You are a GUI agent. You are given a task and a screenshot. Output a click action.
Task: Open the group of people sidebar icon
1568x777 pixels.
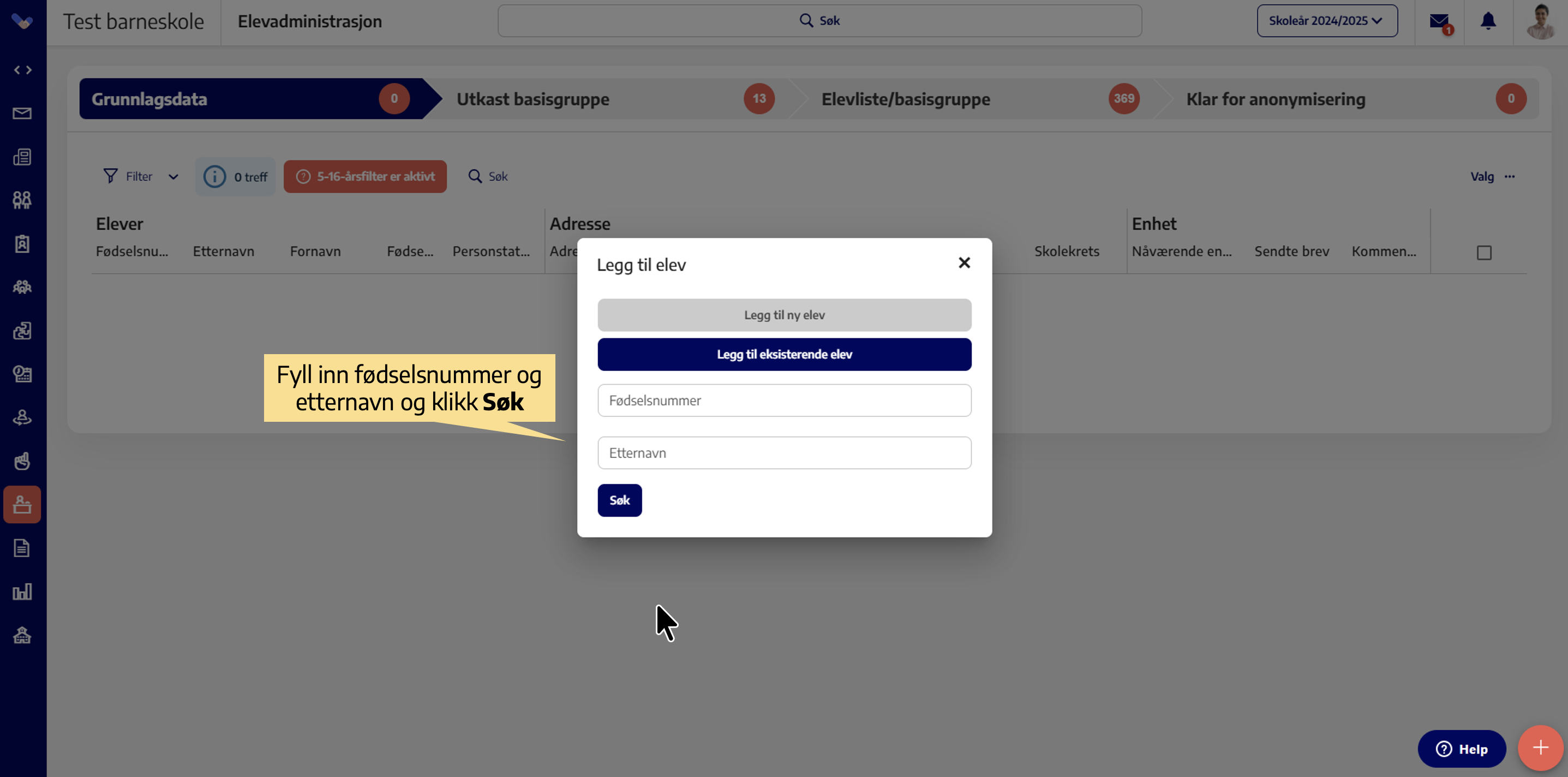pyautogui.click(x=22, y=287)
